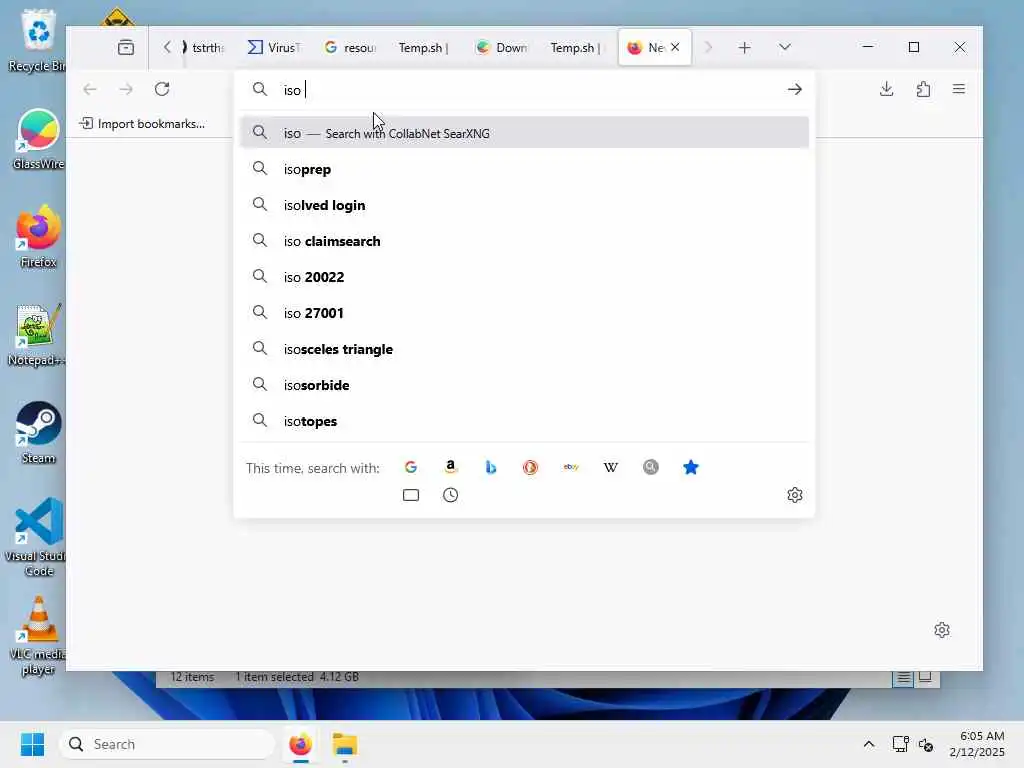The height and width of the screenshot is (768, 1024).
Task: Choose the 'isosorbide' suggestion
Action: pos(524,385)
